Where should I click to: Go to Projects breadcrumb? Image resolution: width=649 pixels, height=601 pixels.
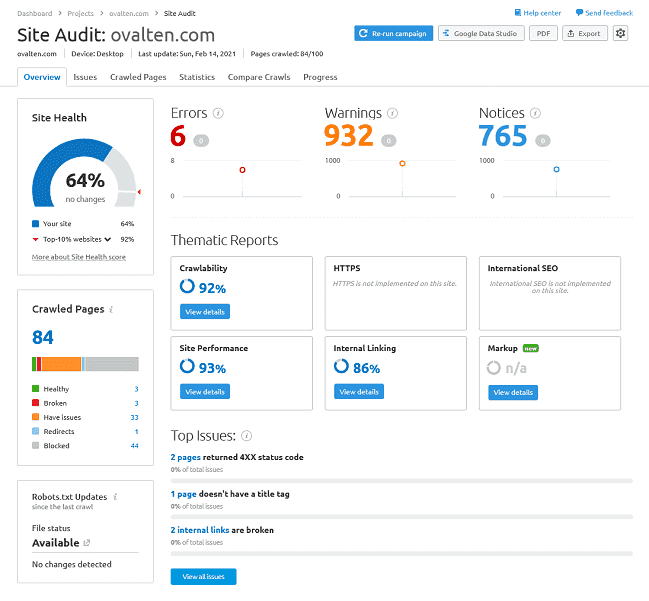click(x=80, y=13)
